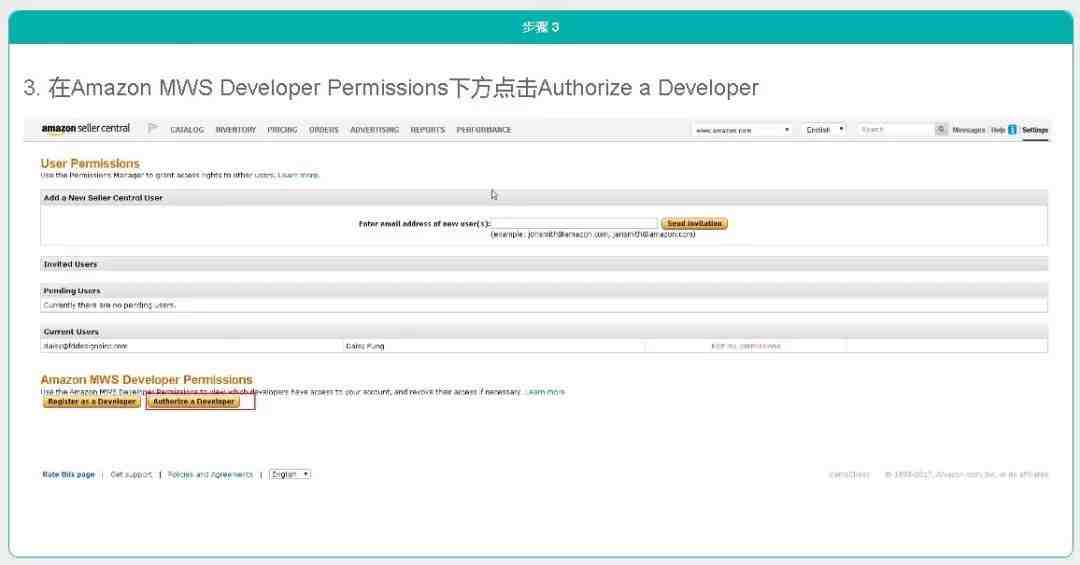Click the Send invitation button

pyautogui.click(x=694, y=223)
